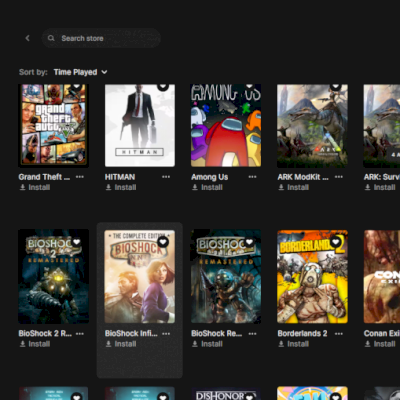Favorite BioShock 2 Remastered with heart icon
Screen dimensions: 400x400
pyautogui.click(x=77, y=242)
